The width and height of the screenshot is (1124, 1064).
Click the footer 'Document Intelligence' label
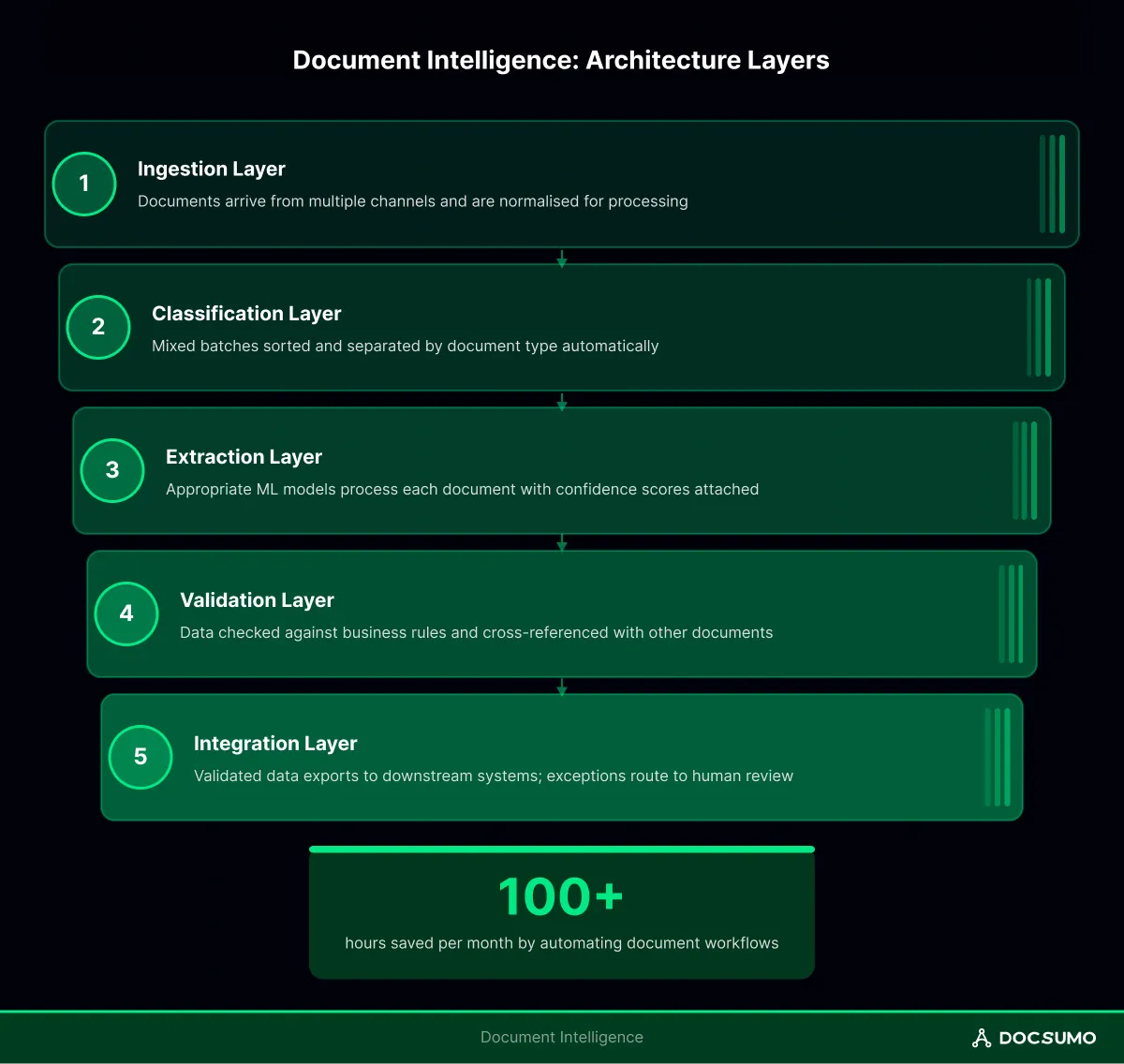[562, 1037]
